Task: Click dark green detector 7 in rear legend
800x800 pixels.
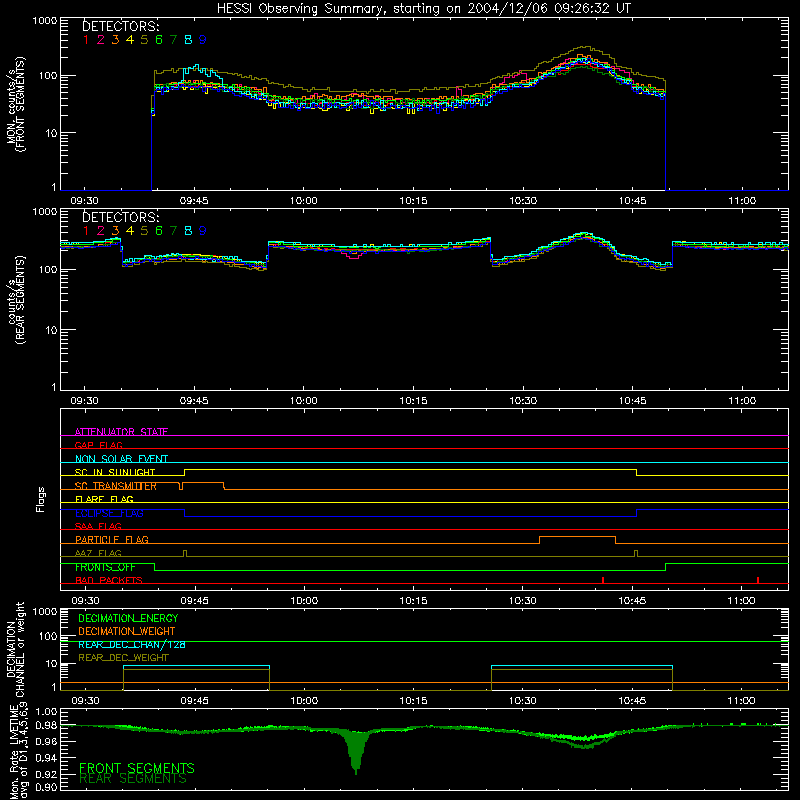Action: coord(173,231)
